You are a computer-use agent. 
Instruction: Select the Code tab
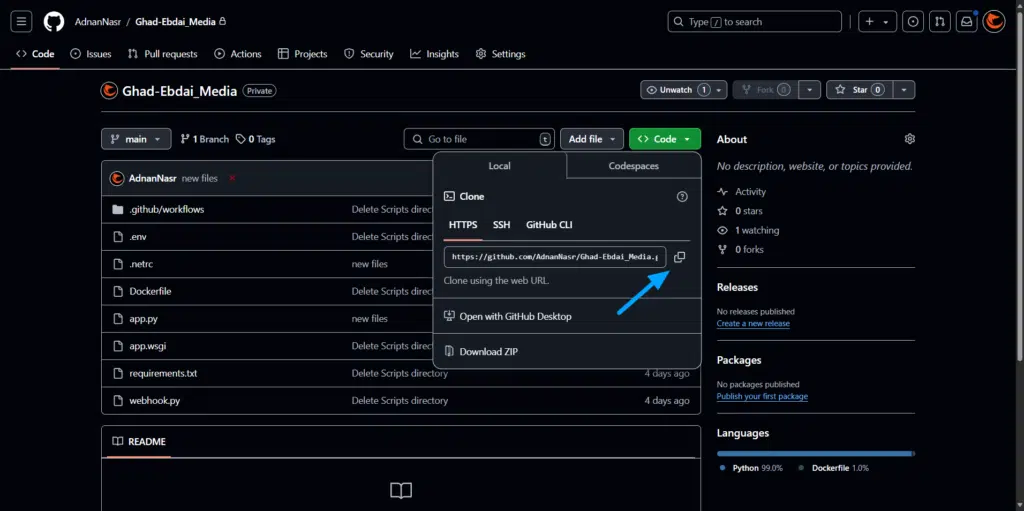[35, 54]
